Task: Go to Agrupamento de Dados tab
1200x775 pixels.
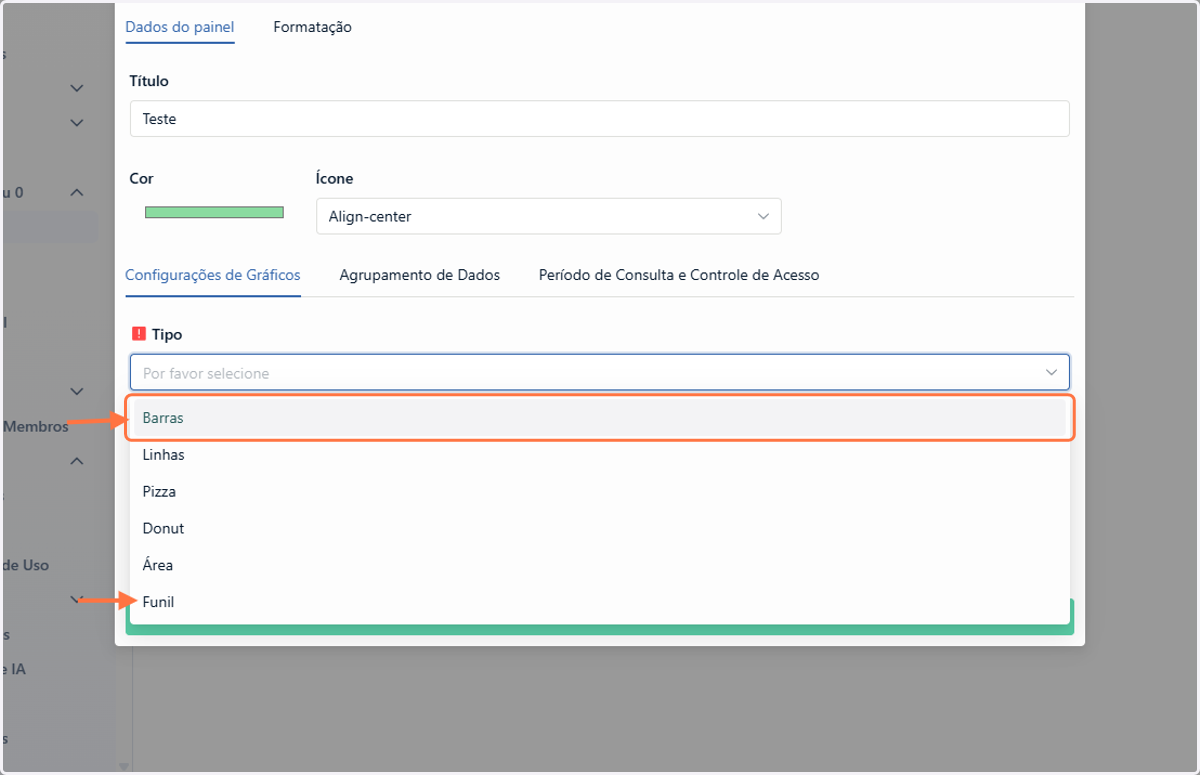Action: (420, 274)
